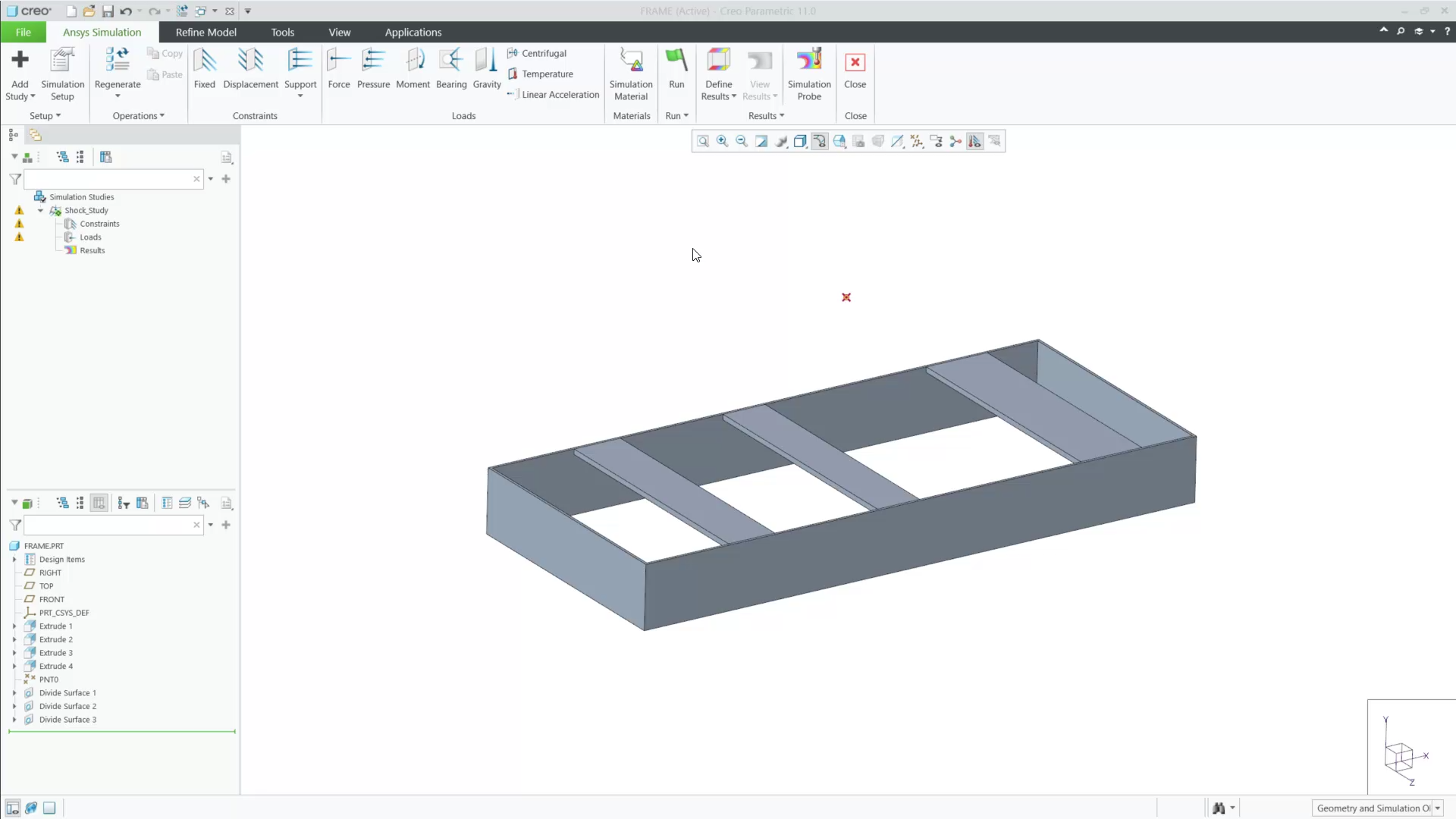The width and height of the screenshot is (1456, 819).
Task: Expand Design Items in the model tree
Action: [15, 559]
